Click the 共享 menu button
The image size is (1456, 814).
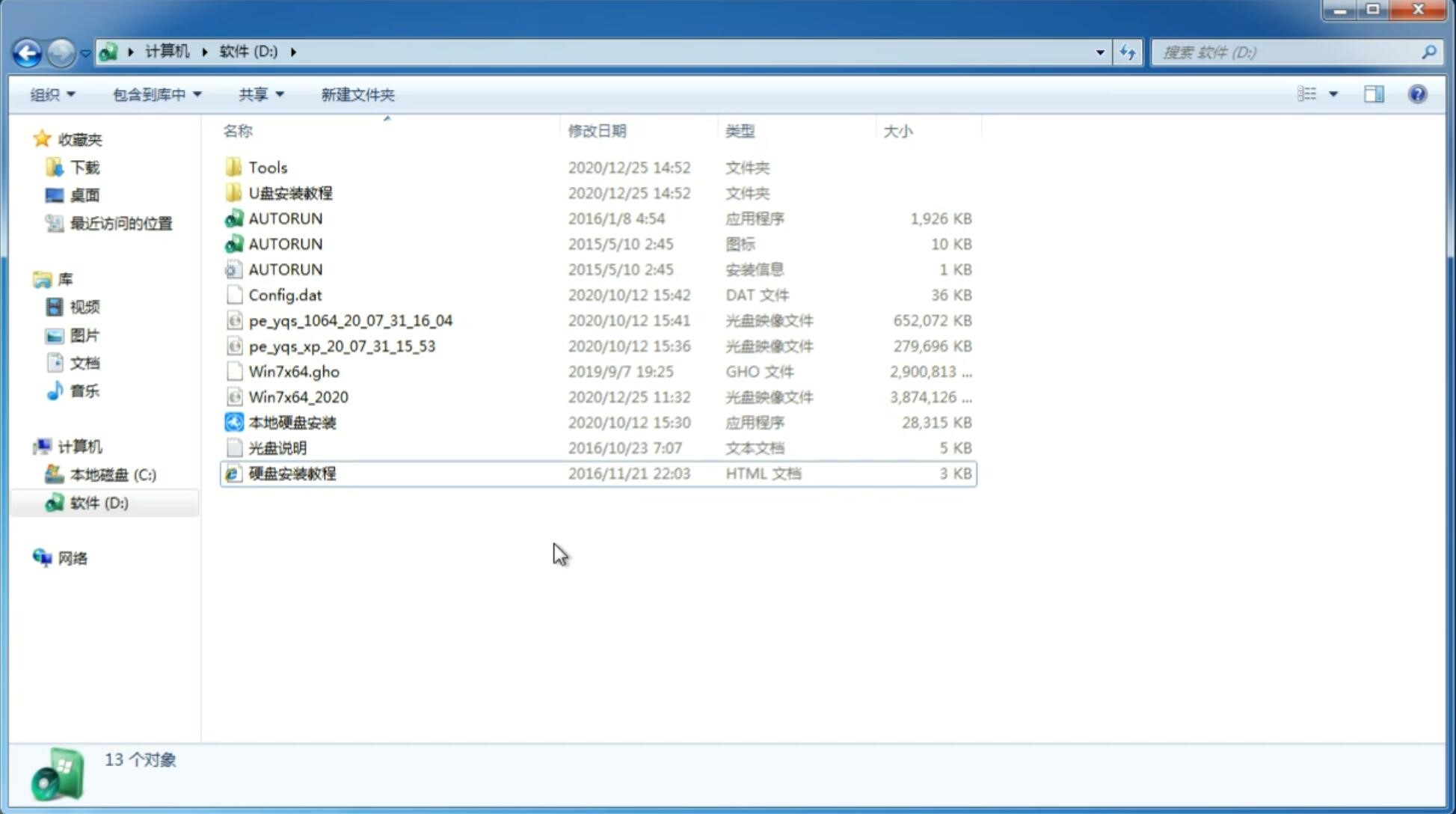click(254, 94)
